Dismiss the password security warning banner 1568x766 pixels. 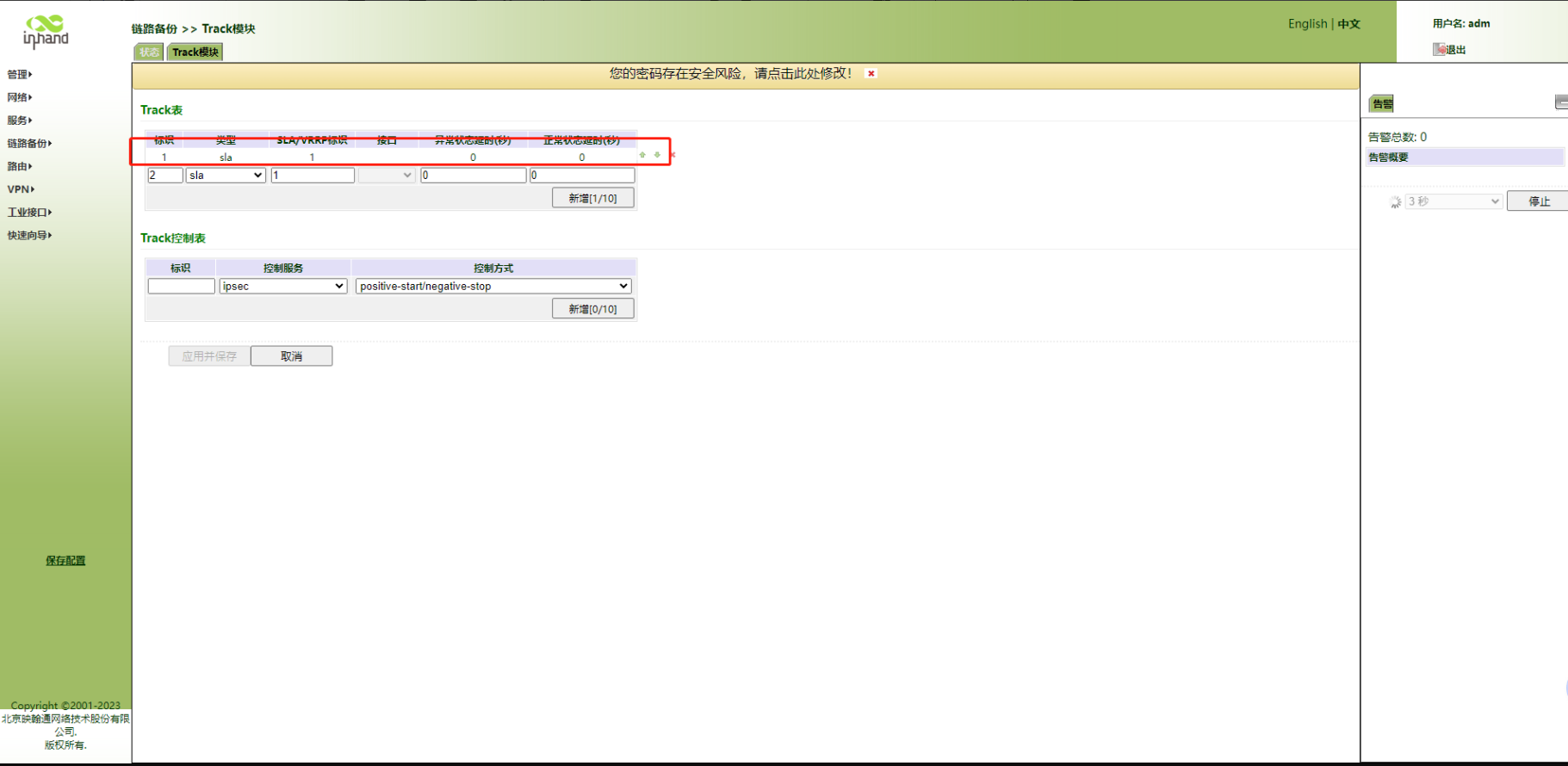[x=871, y=74]
